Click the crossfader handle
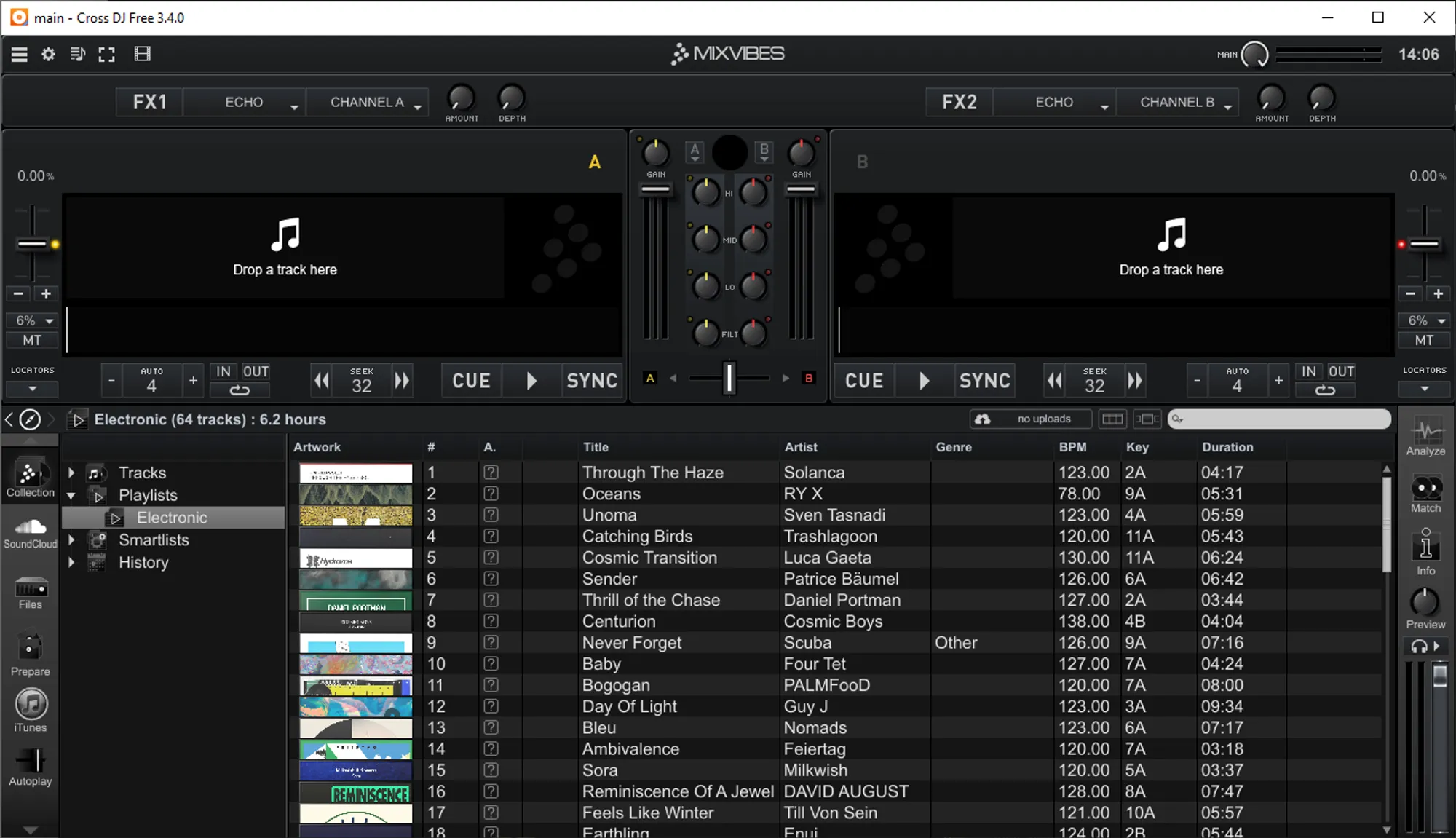 [x=729, y=378]
